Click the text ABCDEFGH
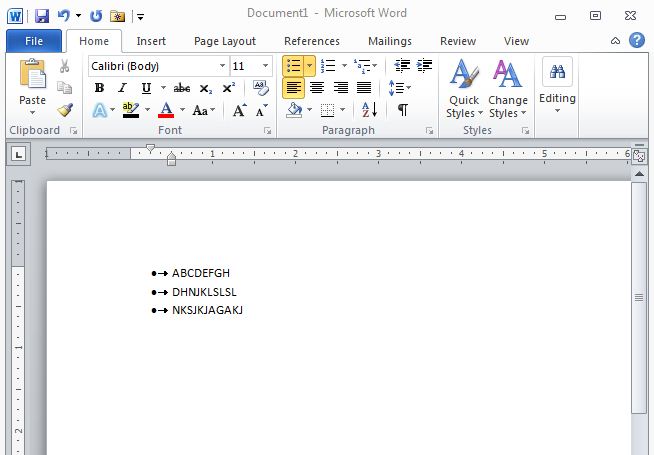654x455 pixels. [x=201, y=273]
